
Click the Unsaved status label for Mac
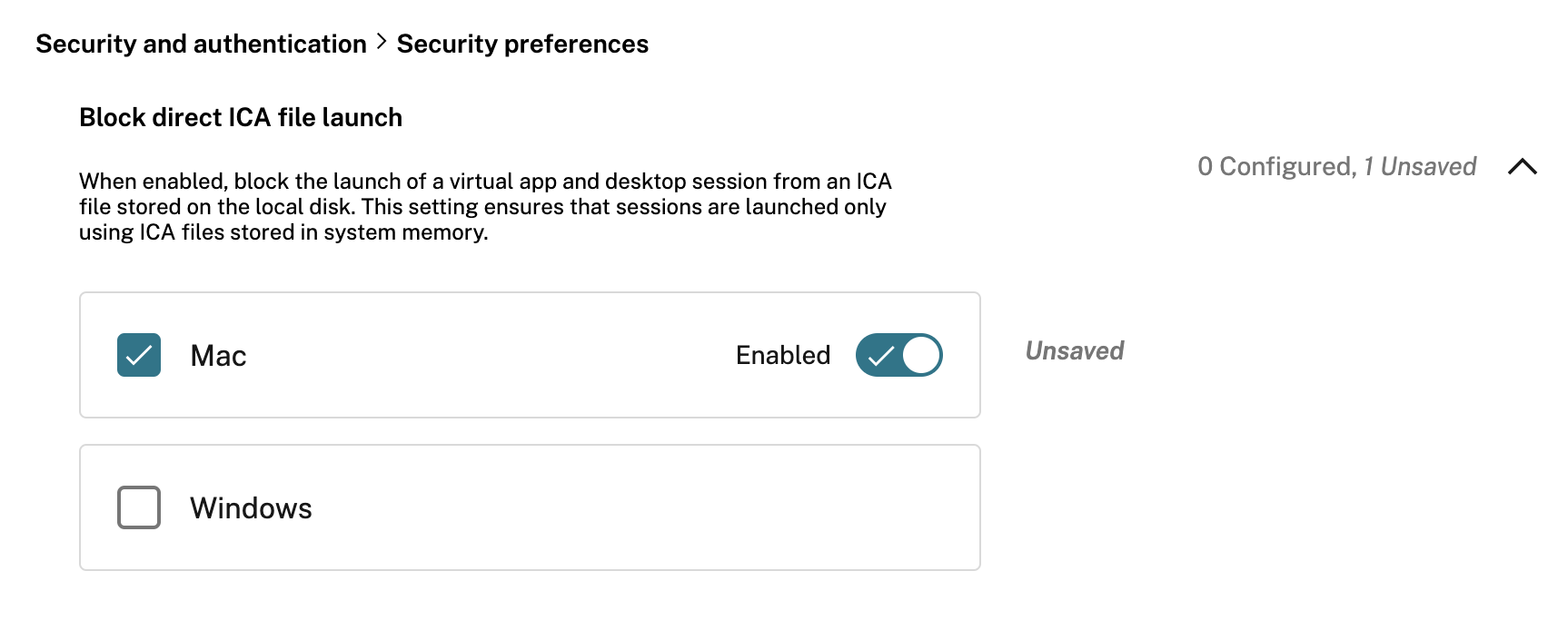pos(1074,351)
